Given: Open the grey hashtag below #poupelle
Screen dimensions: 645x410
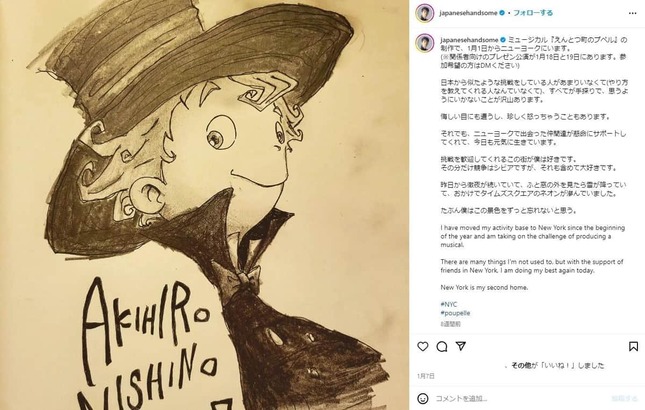Looking at the screenshot, I should [x=450, y=324].
